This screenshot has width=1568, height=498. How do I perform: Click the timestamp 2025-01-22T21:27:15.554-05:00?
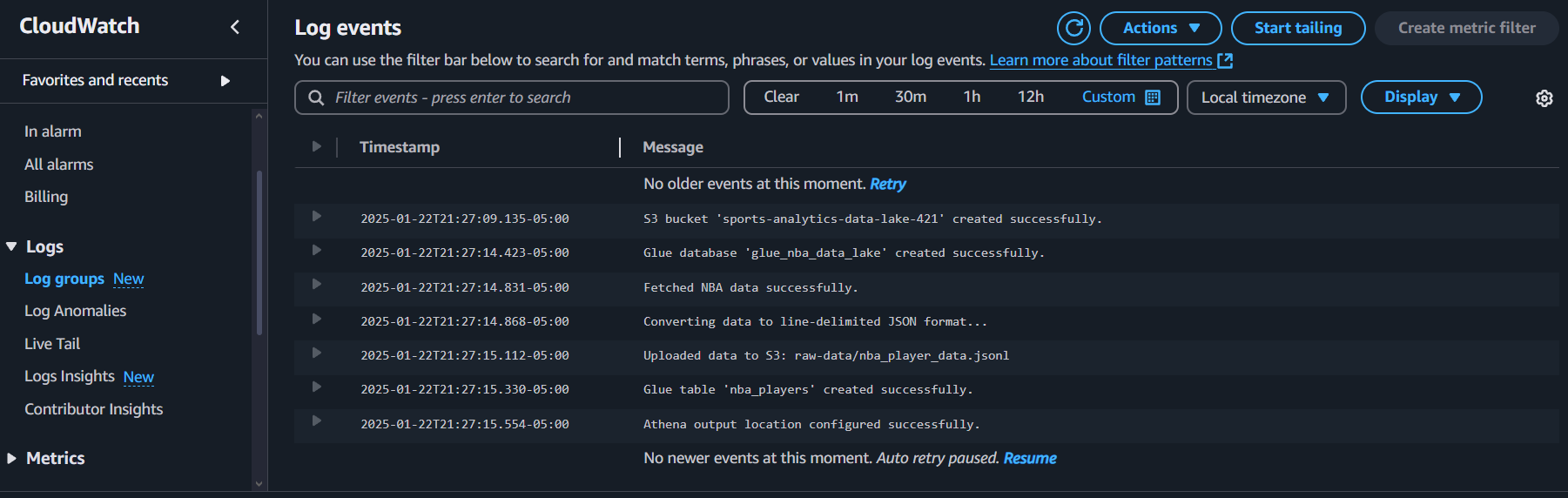tap(465, 424)
